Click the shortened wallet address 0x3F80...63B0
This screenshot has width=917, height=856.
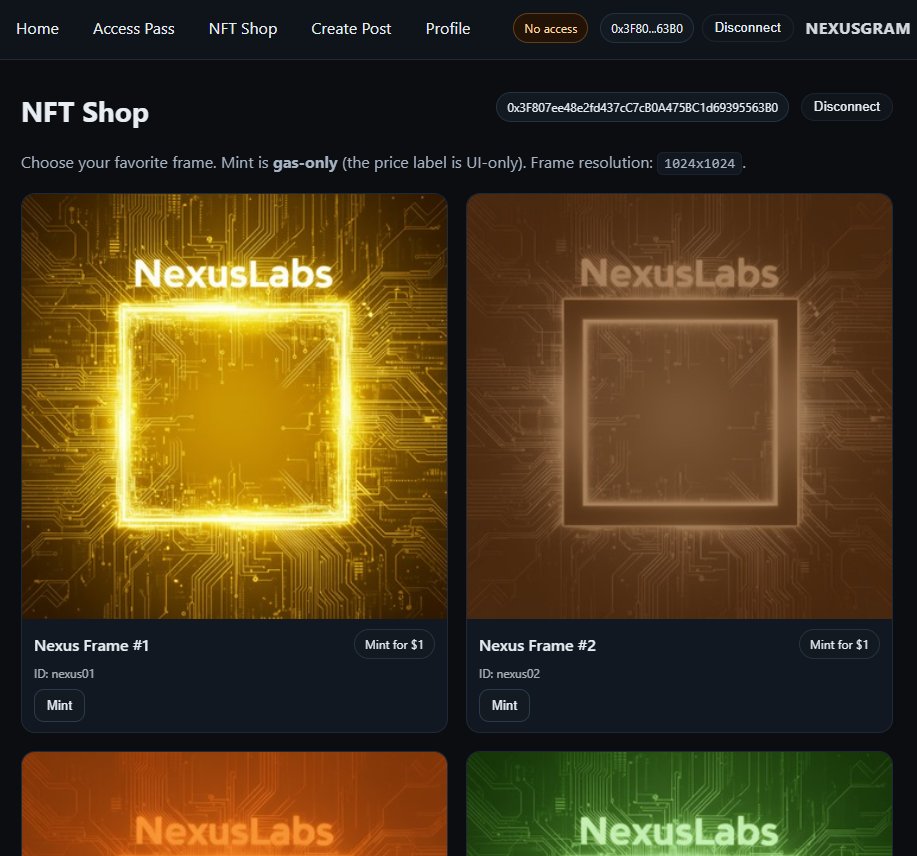pyautogui.click(x=647, y=28)
